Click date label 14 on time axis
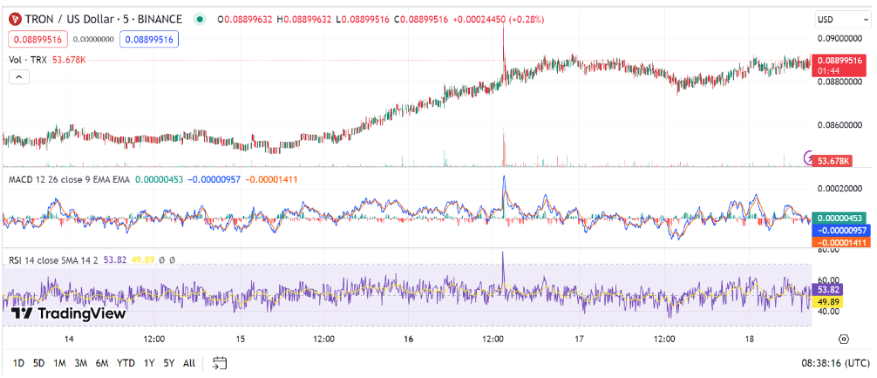 69,339
